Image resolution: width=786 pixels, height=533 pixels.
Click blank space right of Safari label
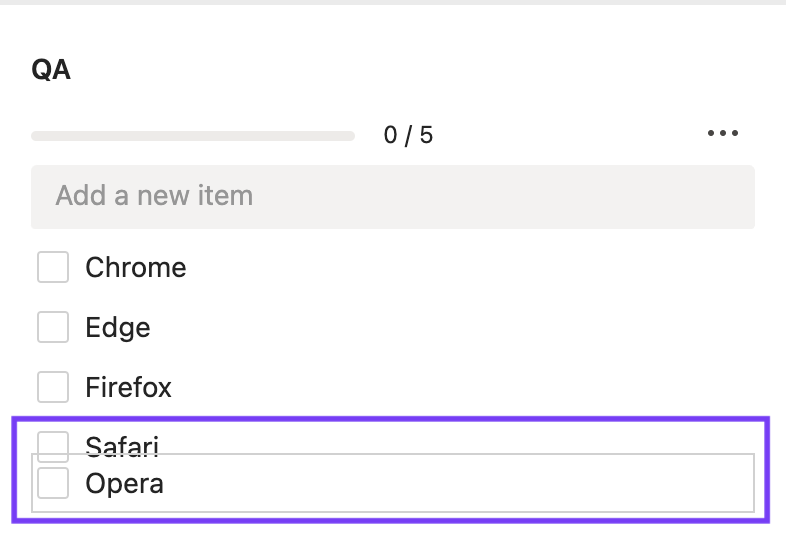[450, 439]
